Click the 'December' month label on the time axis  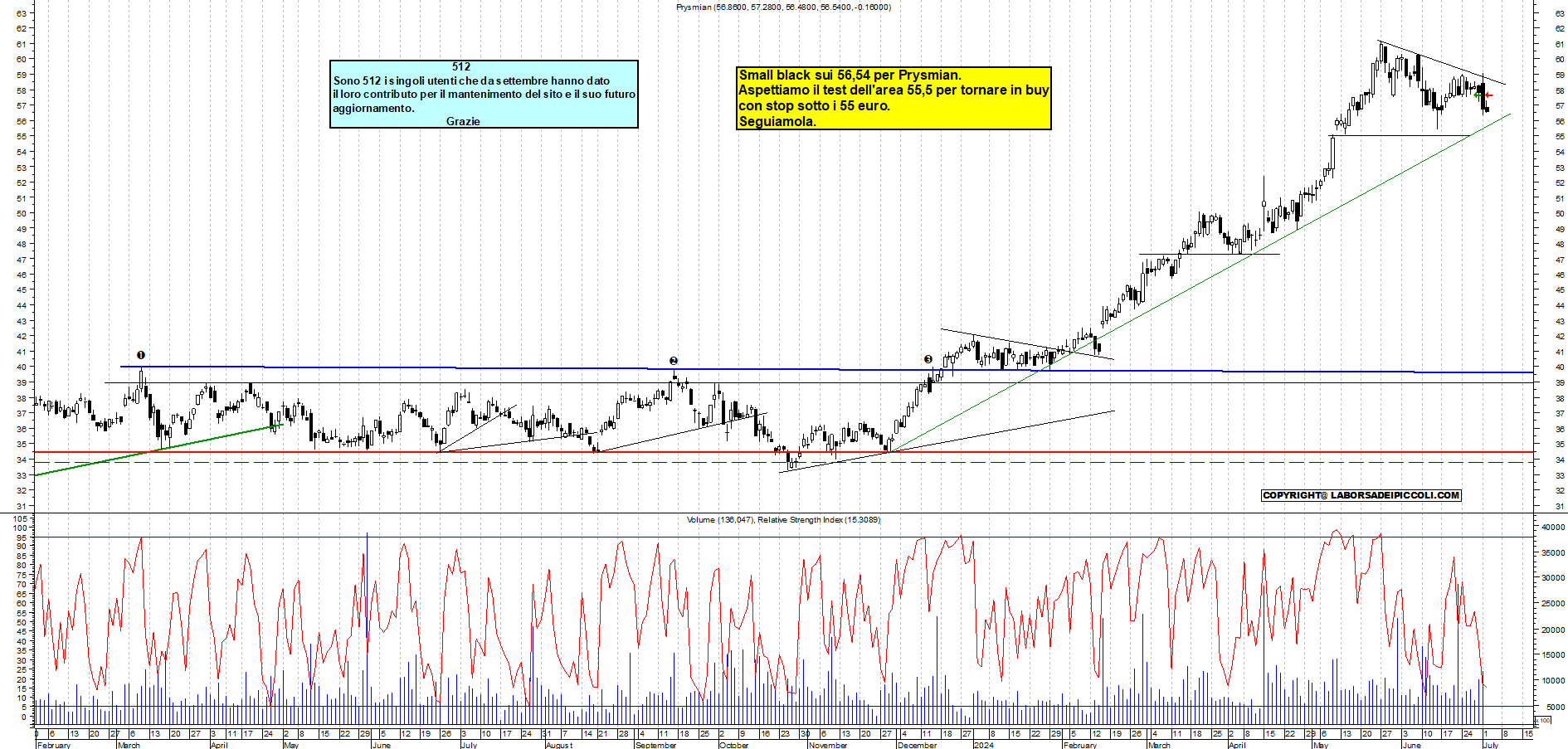click(917, 745)
